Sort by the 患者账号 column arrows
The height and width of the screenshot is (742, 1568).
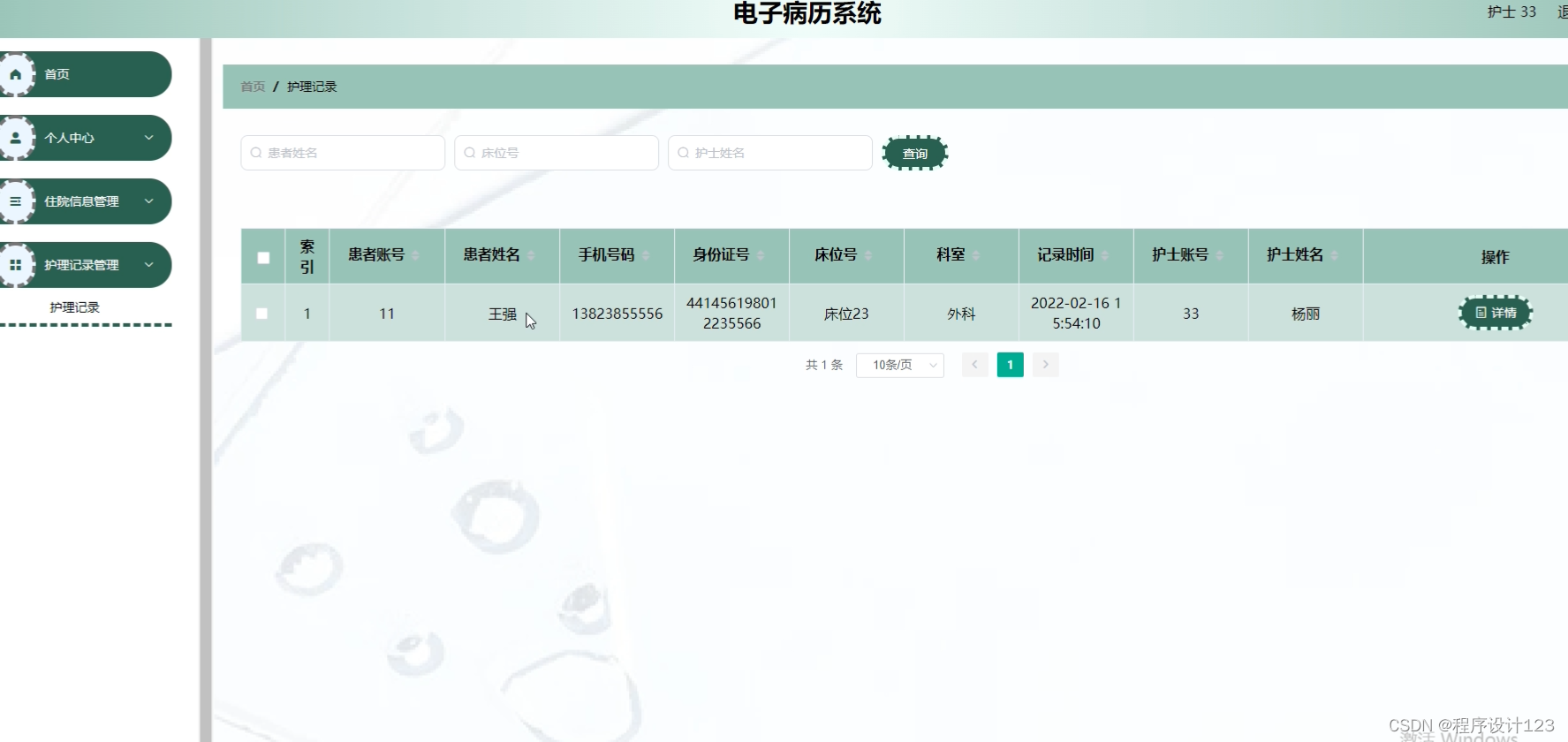tap(415, 255)
